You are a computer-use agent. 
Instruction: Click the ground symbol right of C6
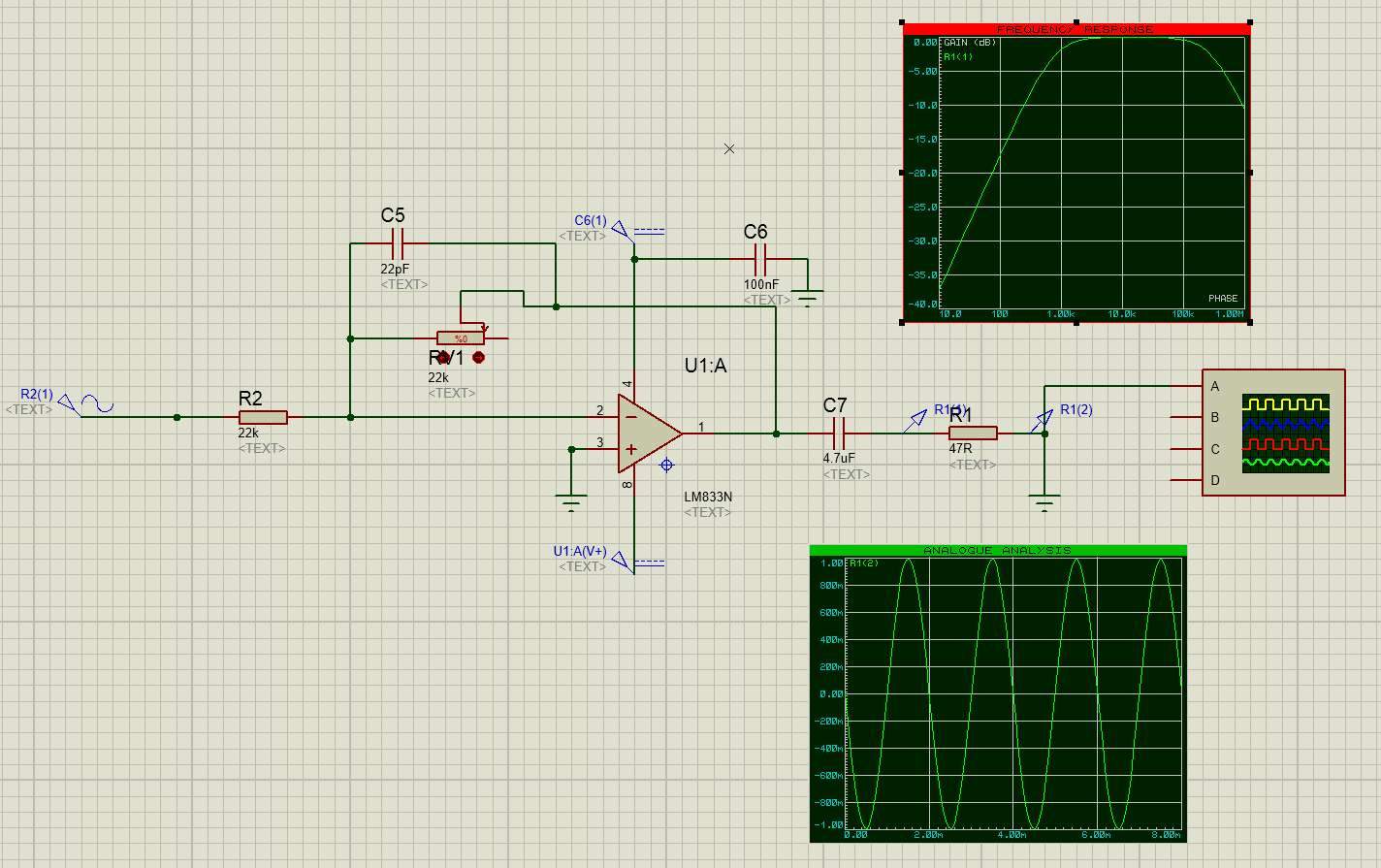click(x=807, y=294)
